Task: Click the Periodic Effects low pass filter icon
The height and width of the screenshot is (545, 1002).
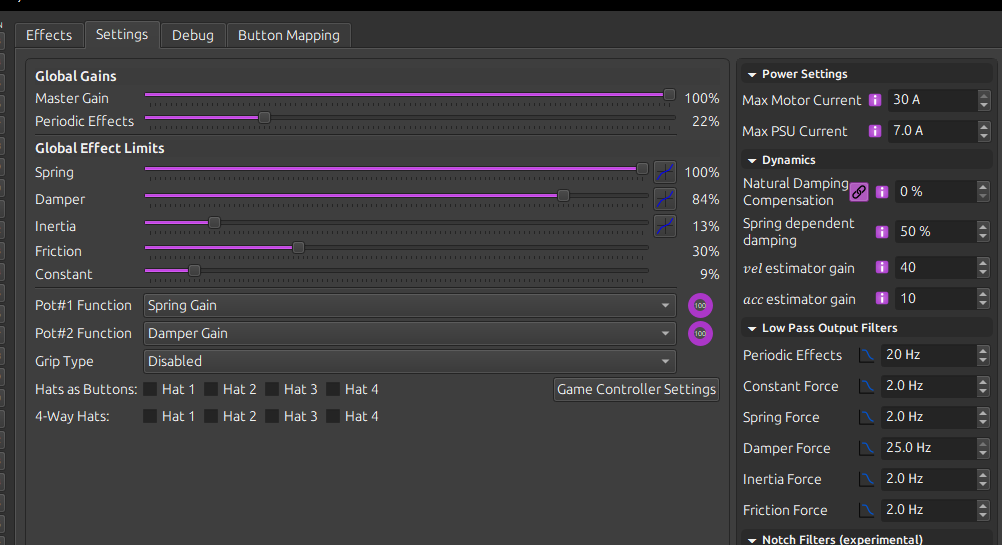Action: coord(867,355)
